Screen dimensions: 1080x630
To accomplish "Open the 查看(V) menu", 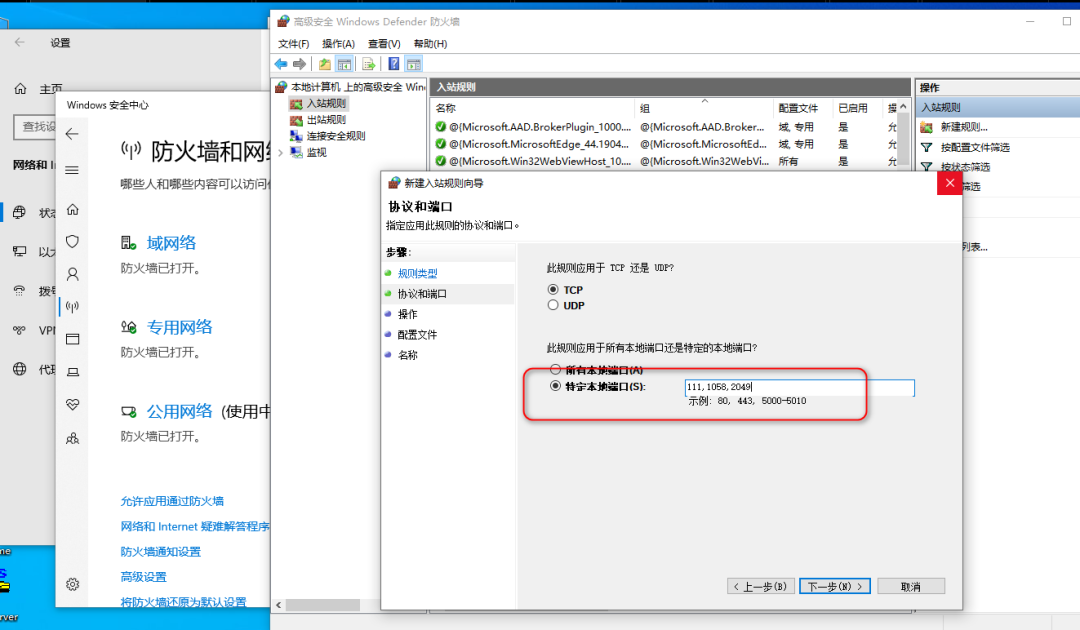I will 384,43.
